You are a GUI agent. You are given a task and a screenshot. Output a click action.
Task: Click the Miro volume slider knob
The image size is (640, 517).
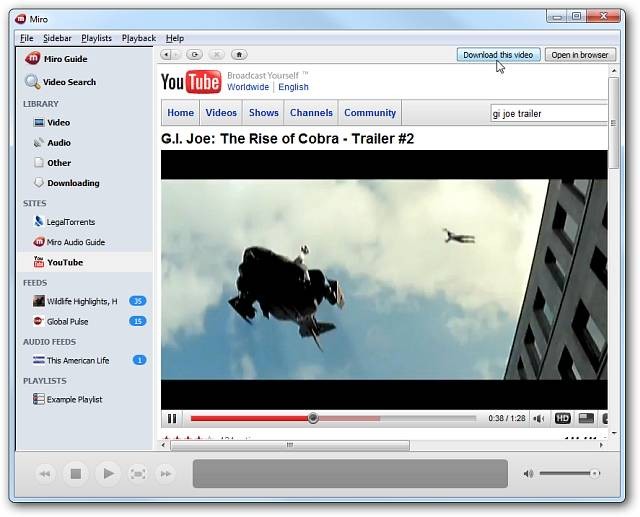595,473
